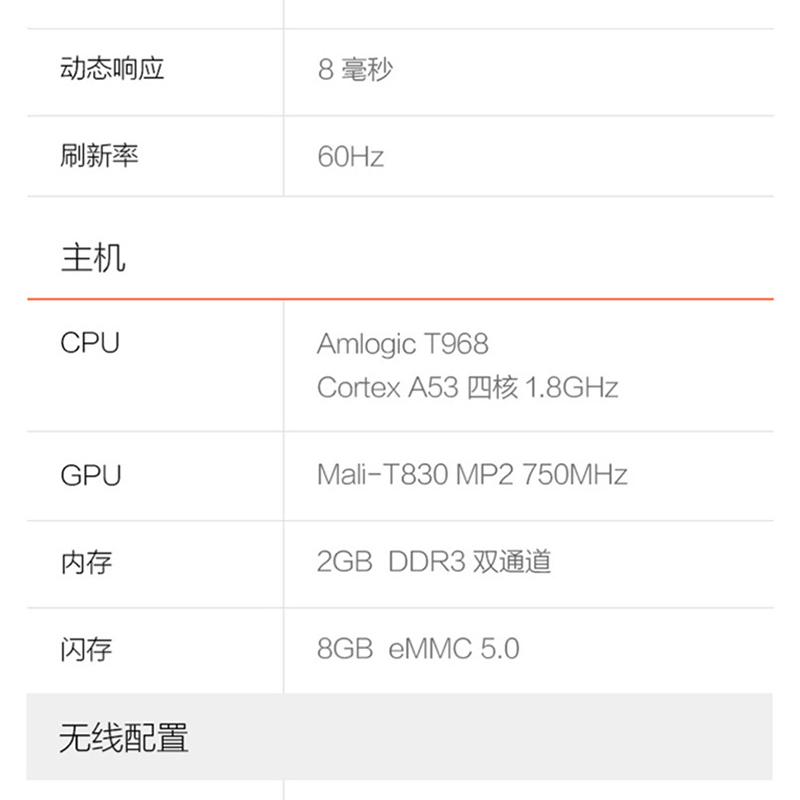This screenshot has height=800, width=800.
Task: Click the 内存 row label
Action: pos(86,562)
